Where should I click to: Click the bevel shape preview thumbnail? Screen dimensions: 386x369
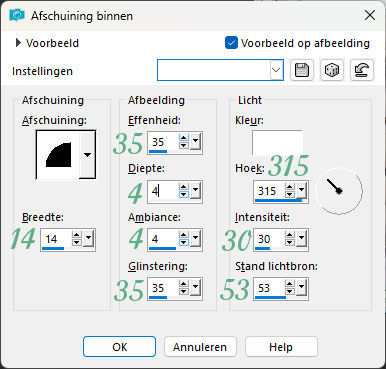pos(58,155)
